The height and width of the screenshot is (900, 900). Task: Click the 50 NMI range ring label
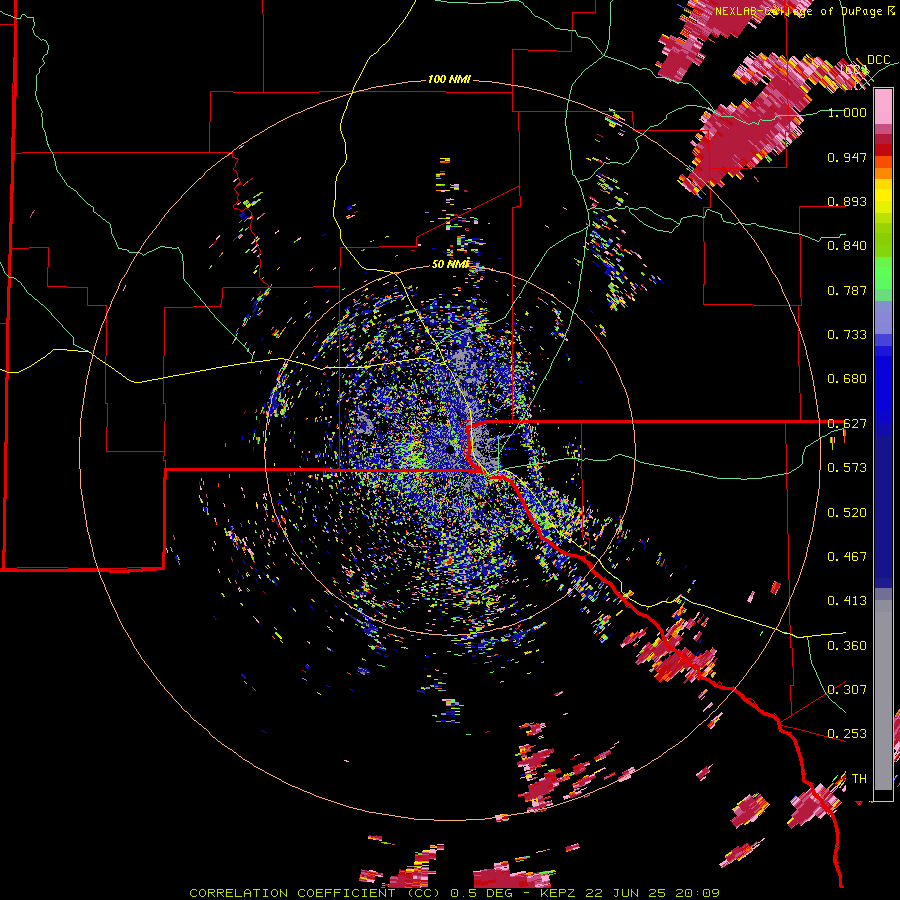[x=451, y=264]
